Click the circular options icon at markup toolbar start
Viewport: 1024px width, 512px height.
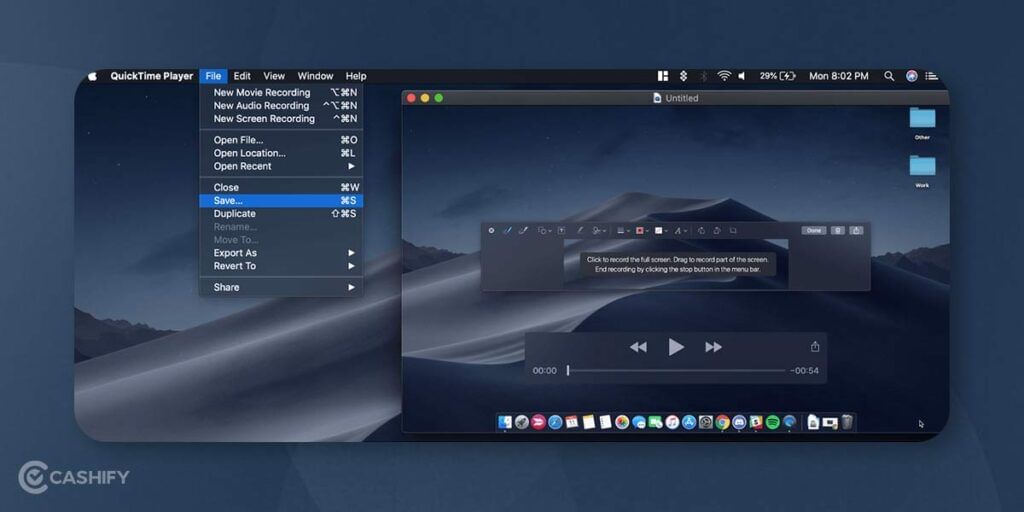[x=491, y=231]
